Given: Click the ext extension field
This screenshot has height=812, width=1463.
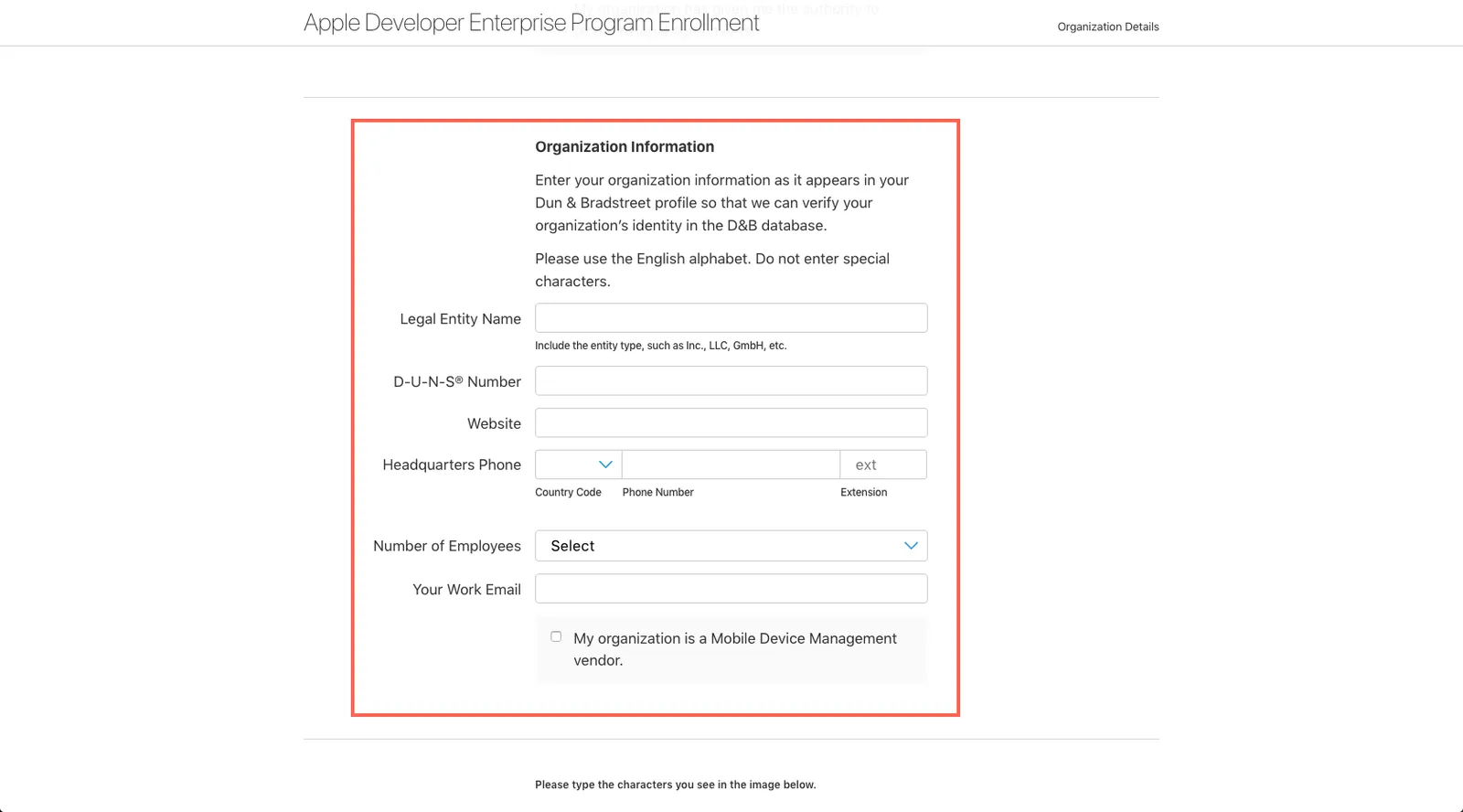Looking at the screenshot, I should (883, 465).
